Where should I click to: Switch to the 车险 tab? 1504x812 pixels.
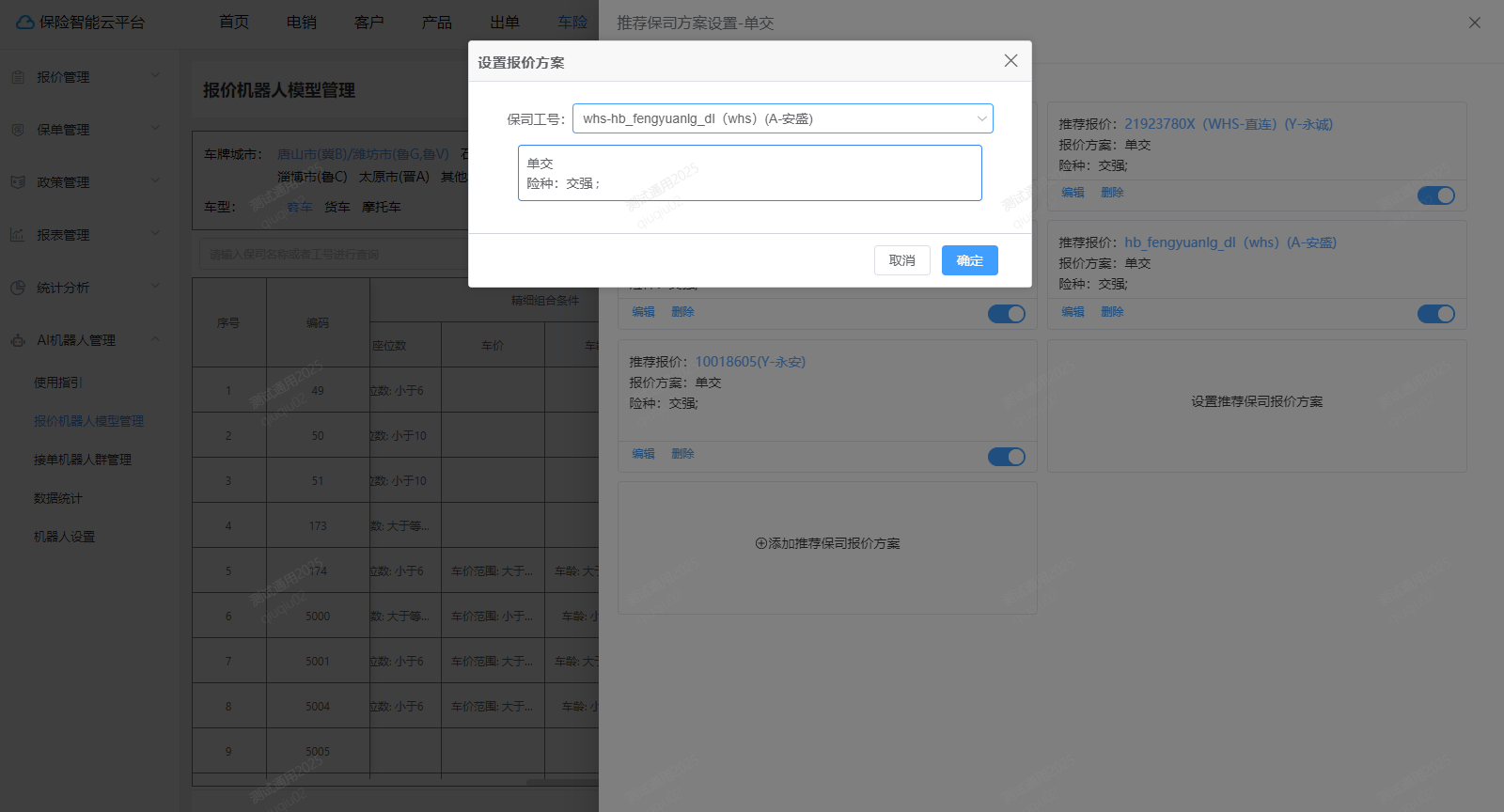[x=572, y=23]
